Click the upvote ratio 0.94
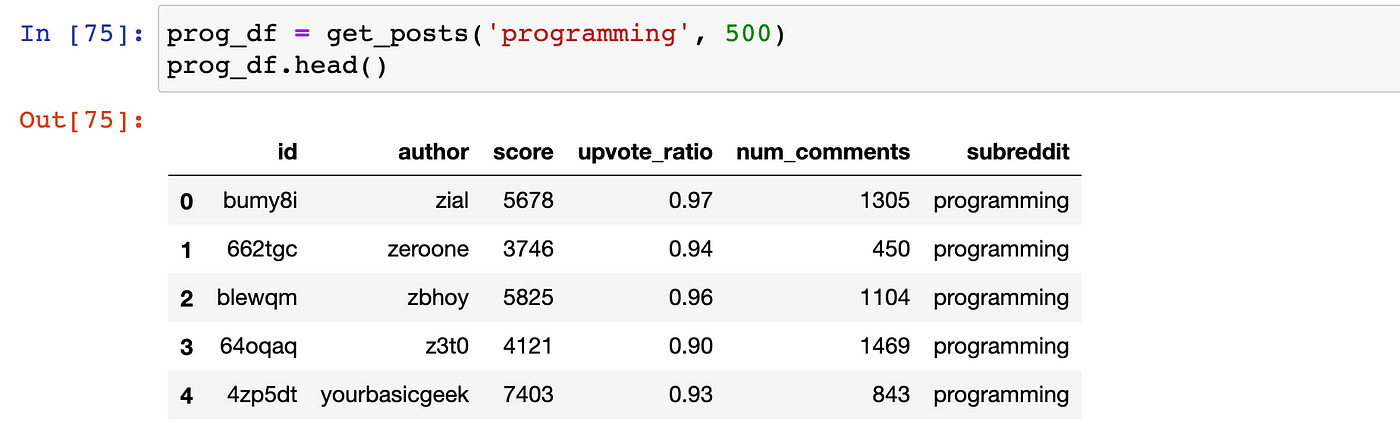This screenshot has width=1400, height=422. [x=692, y=250]
